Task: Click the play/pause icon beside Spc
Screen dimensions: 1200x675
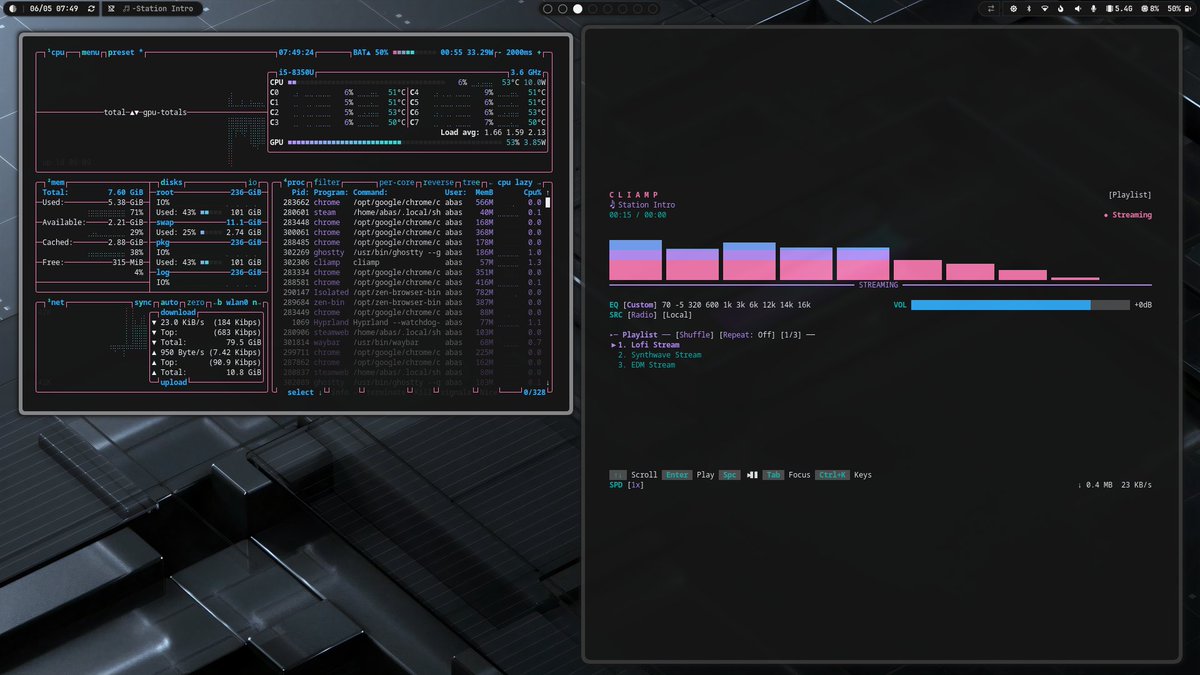Action: [x=753, y=475]
